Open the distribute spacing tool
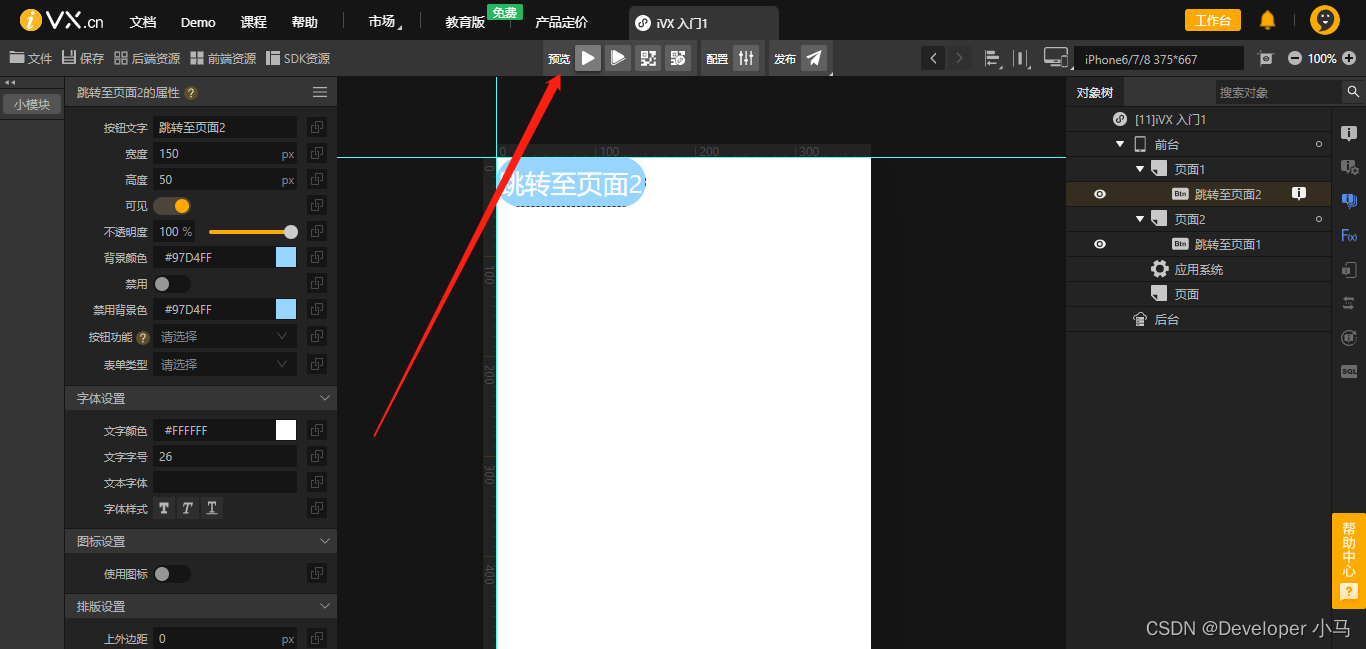This screenshot has height=649, width=1366. [x=1021, y=59]
